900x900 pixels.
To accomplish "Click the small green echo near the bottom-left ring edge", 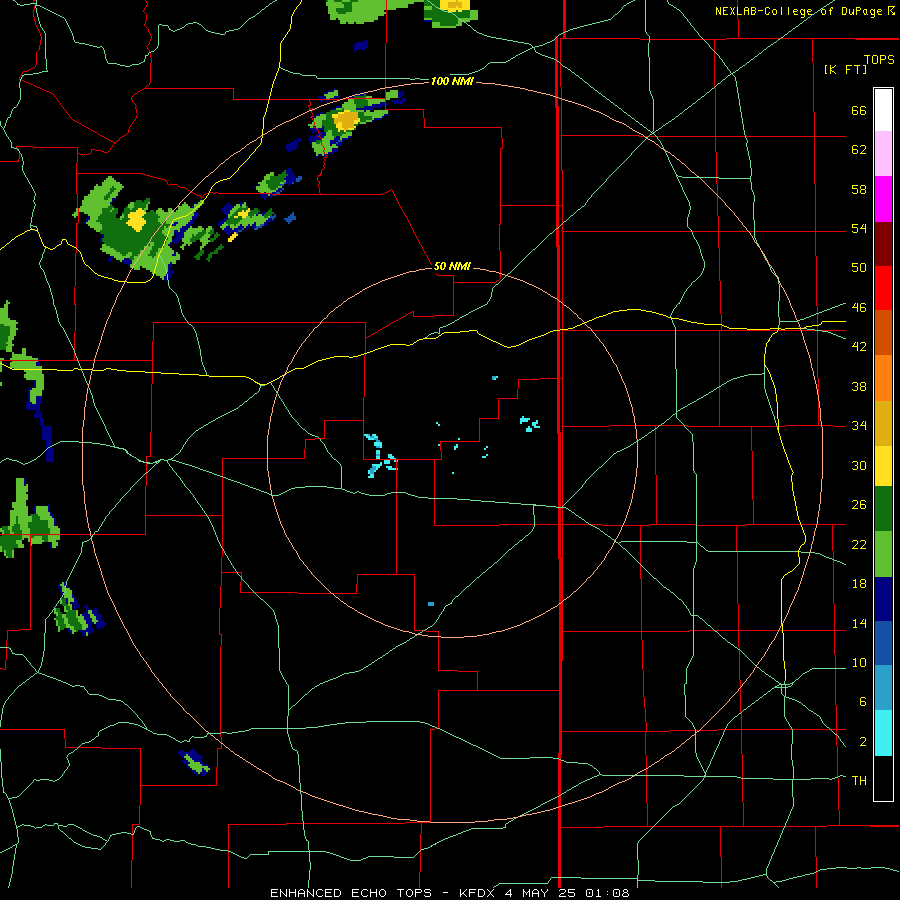I will click(195, 762).
